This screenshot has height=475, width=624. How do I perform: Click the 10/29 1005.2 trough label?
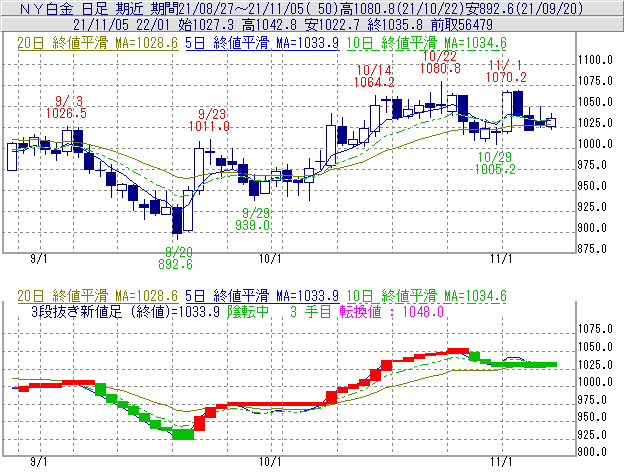click(495, 163)
